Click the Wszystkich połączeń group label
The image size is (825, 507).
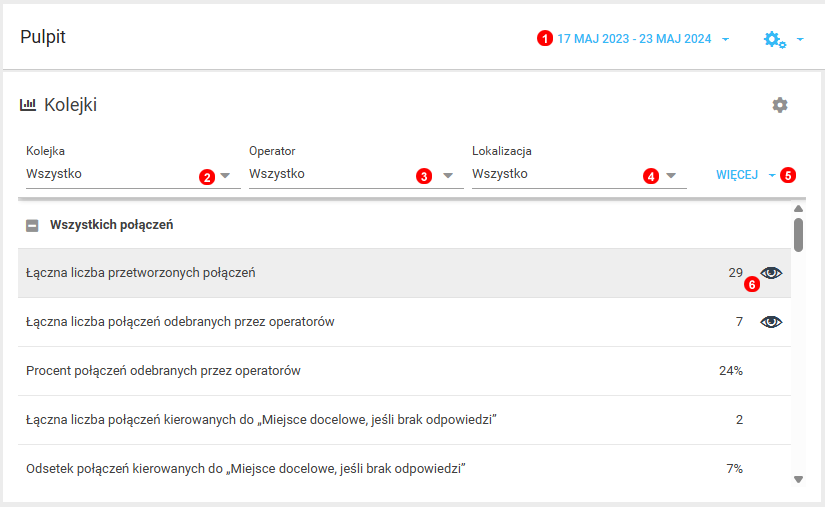[112, 225]
